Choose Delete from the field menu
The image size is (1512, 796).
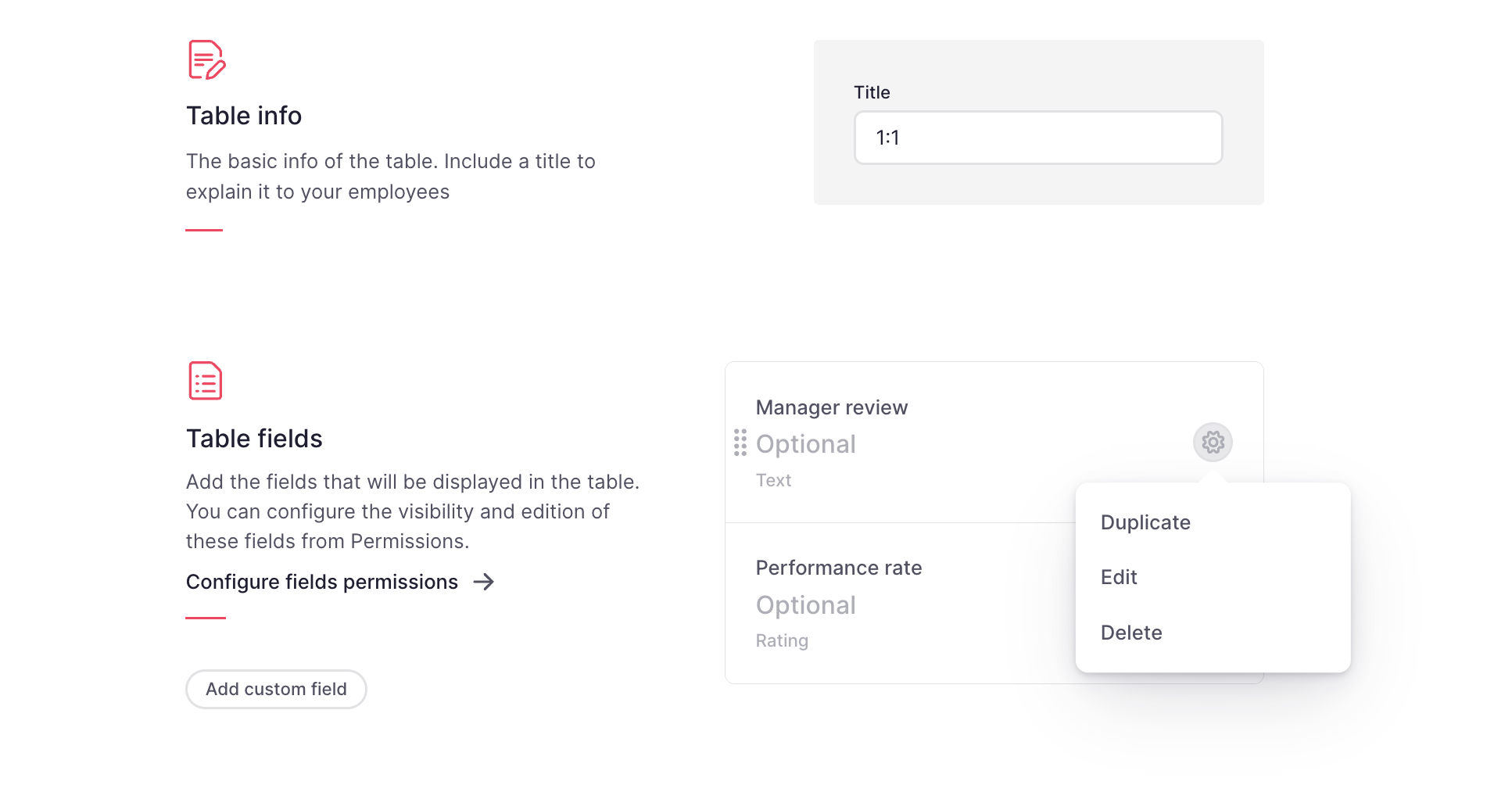[x=1131, y=633]
